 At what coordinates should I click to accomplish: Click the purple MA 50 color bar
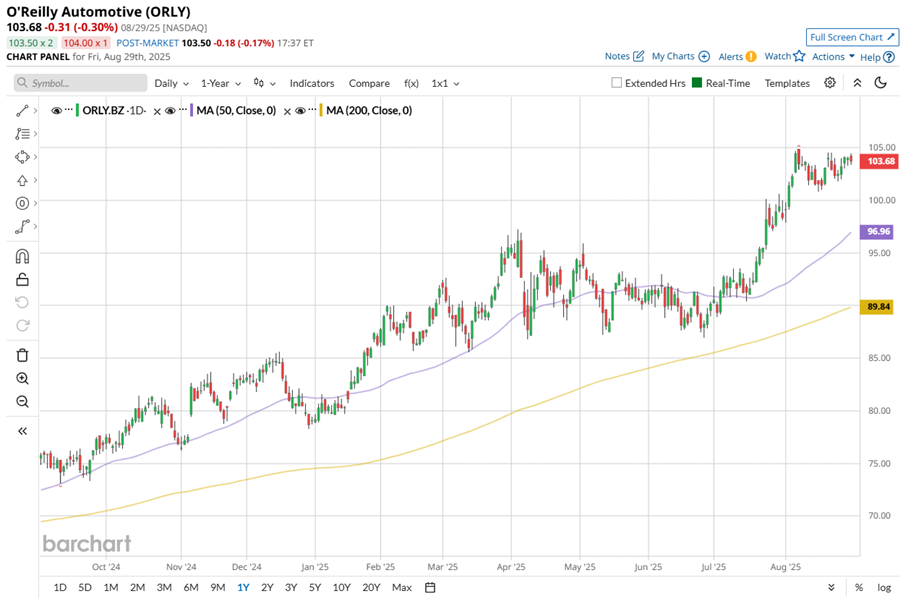[x=191, y=110]
